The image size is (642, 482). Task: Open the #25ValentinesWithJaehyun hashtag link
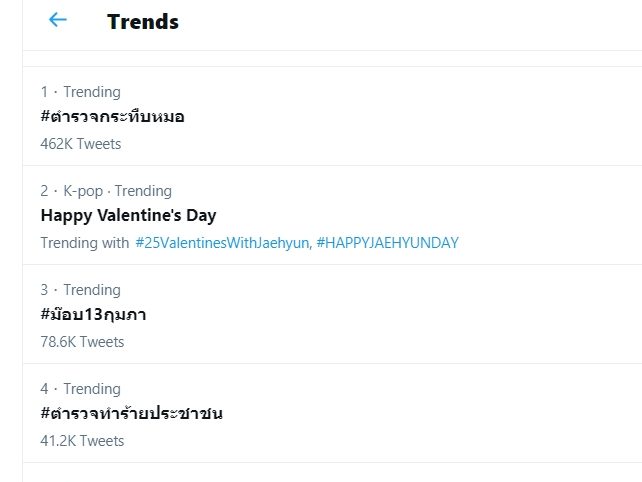pos(222,243)
